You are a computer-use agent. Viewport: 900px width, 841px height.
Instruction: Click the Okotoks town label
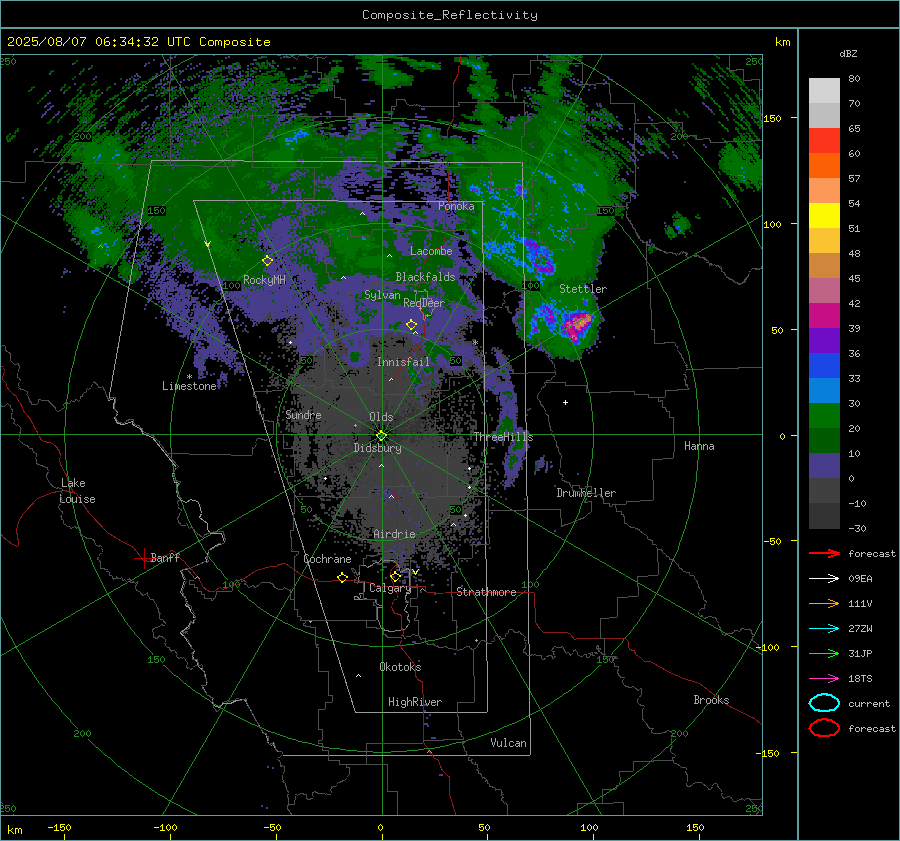[x=400, y=667]
